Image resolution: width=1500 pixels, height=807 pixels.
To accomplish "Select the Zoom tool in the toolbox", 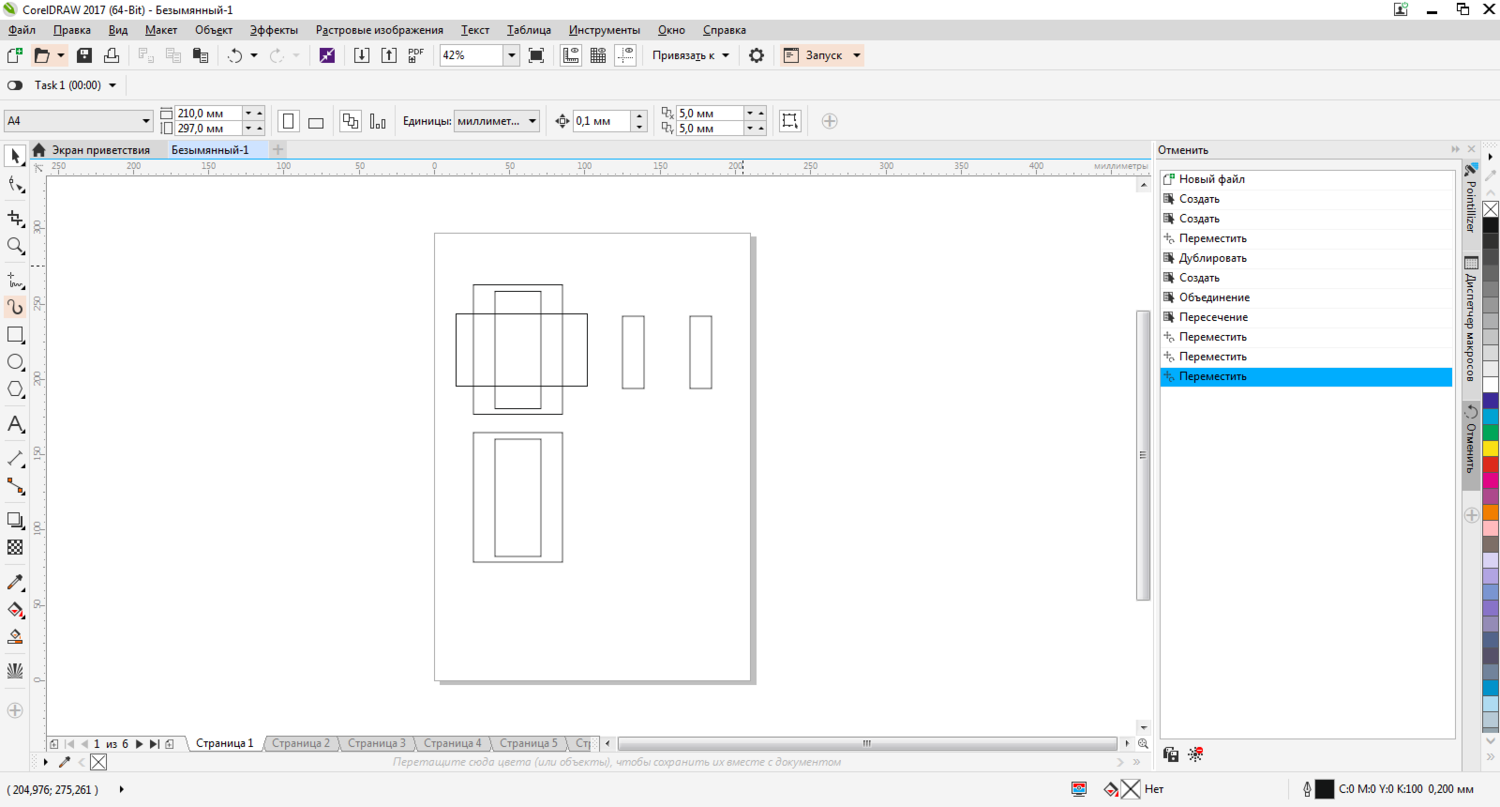I will (15, 246).
